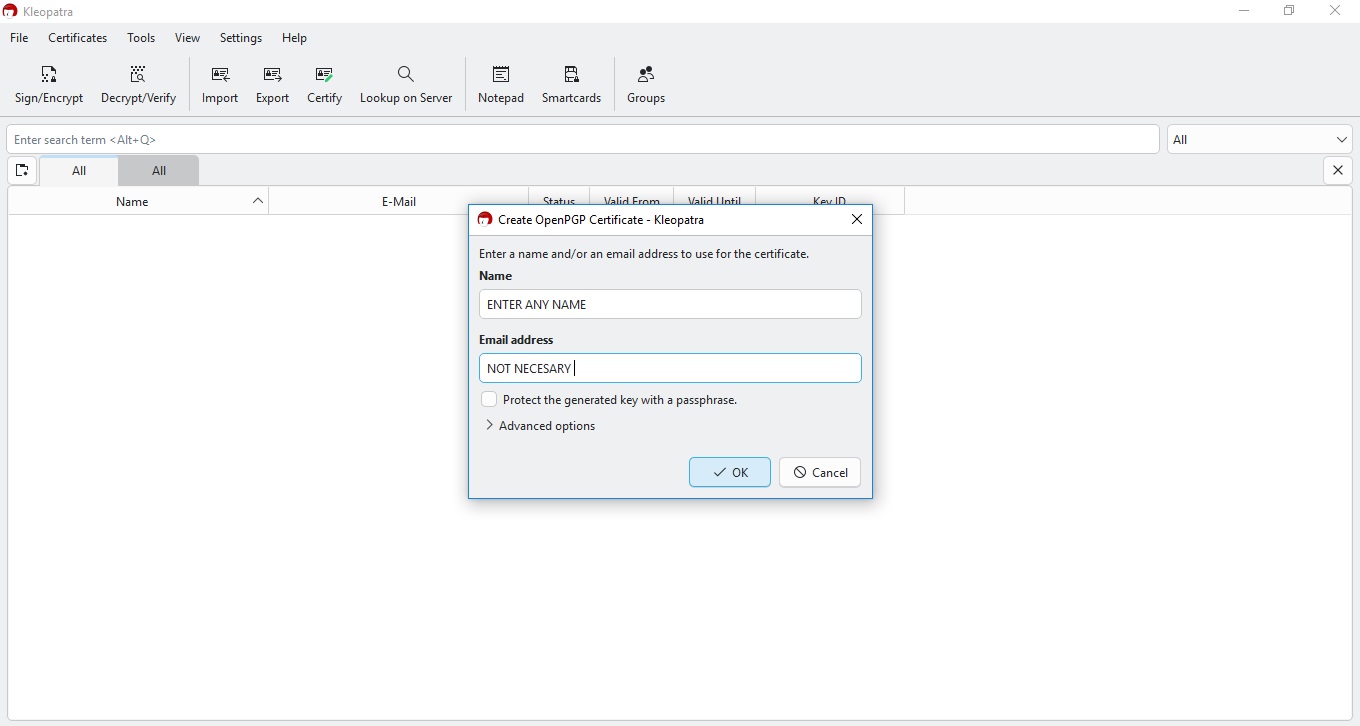
Task: Confirm the dialog with OK
Action: (730, 473)
